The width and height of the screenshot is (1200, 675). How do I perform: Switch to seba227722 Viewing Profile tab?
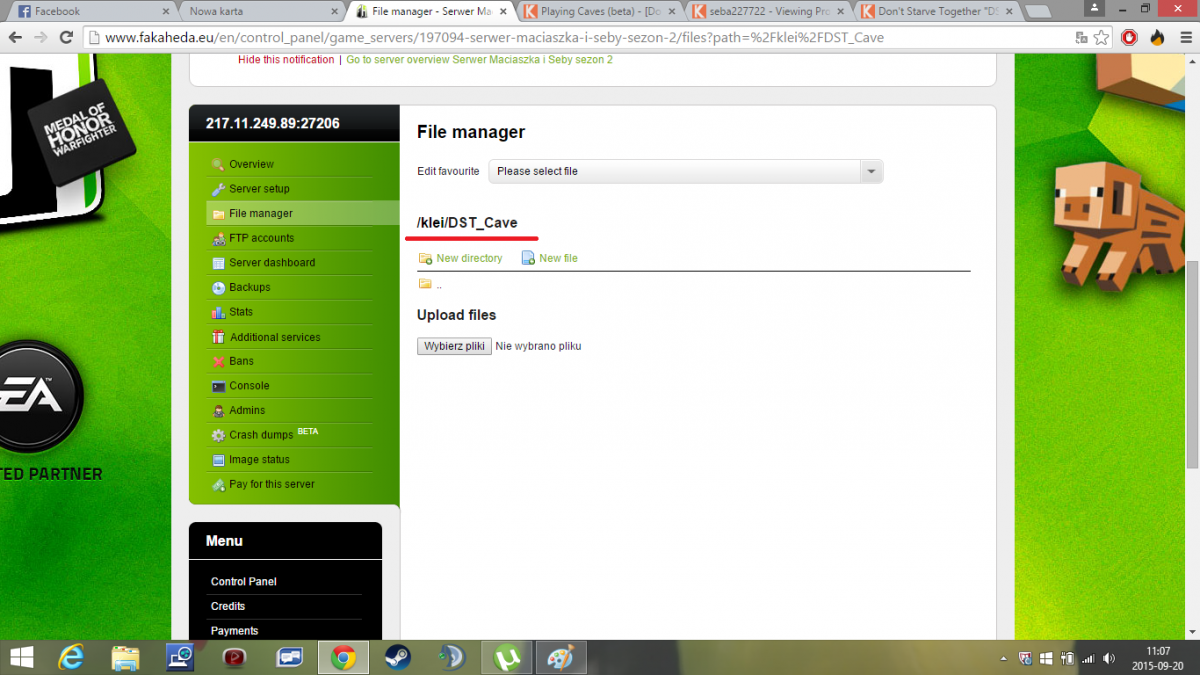click(766, 12)
